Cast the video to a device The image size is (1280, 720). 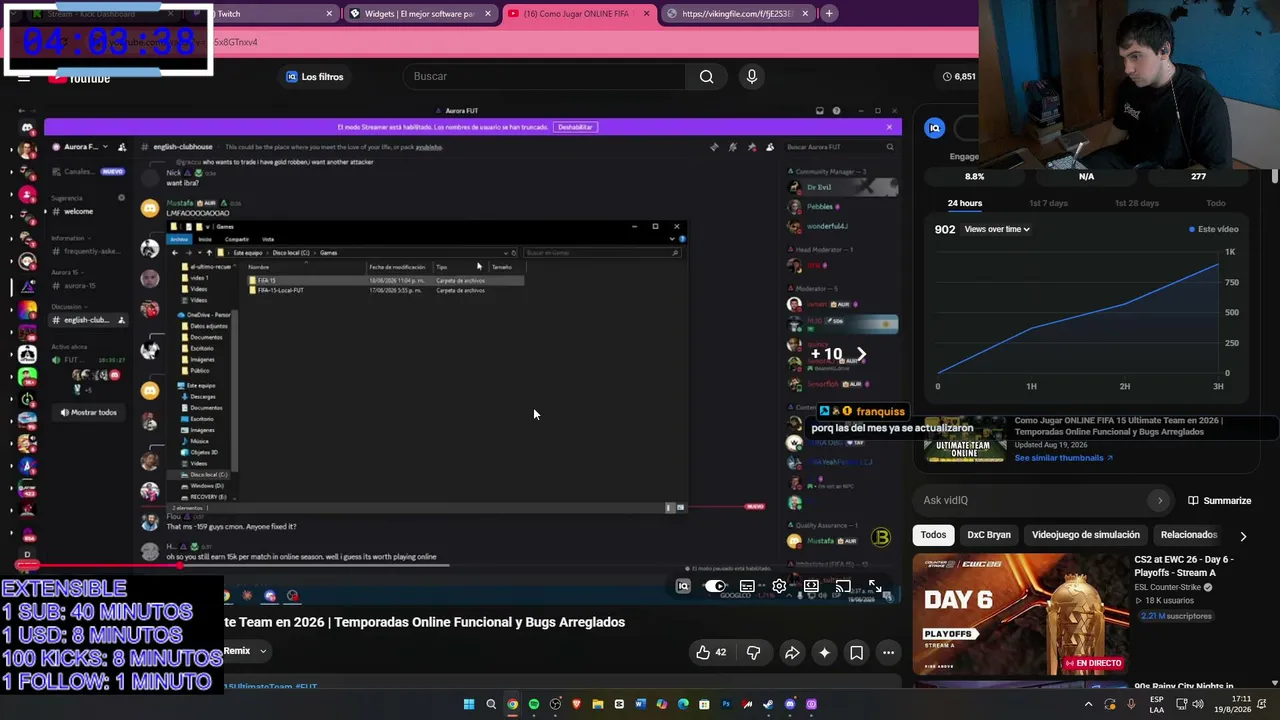coord(843,586)
